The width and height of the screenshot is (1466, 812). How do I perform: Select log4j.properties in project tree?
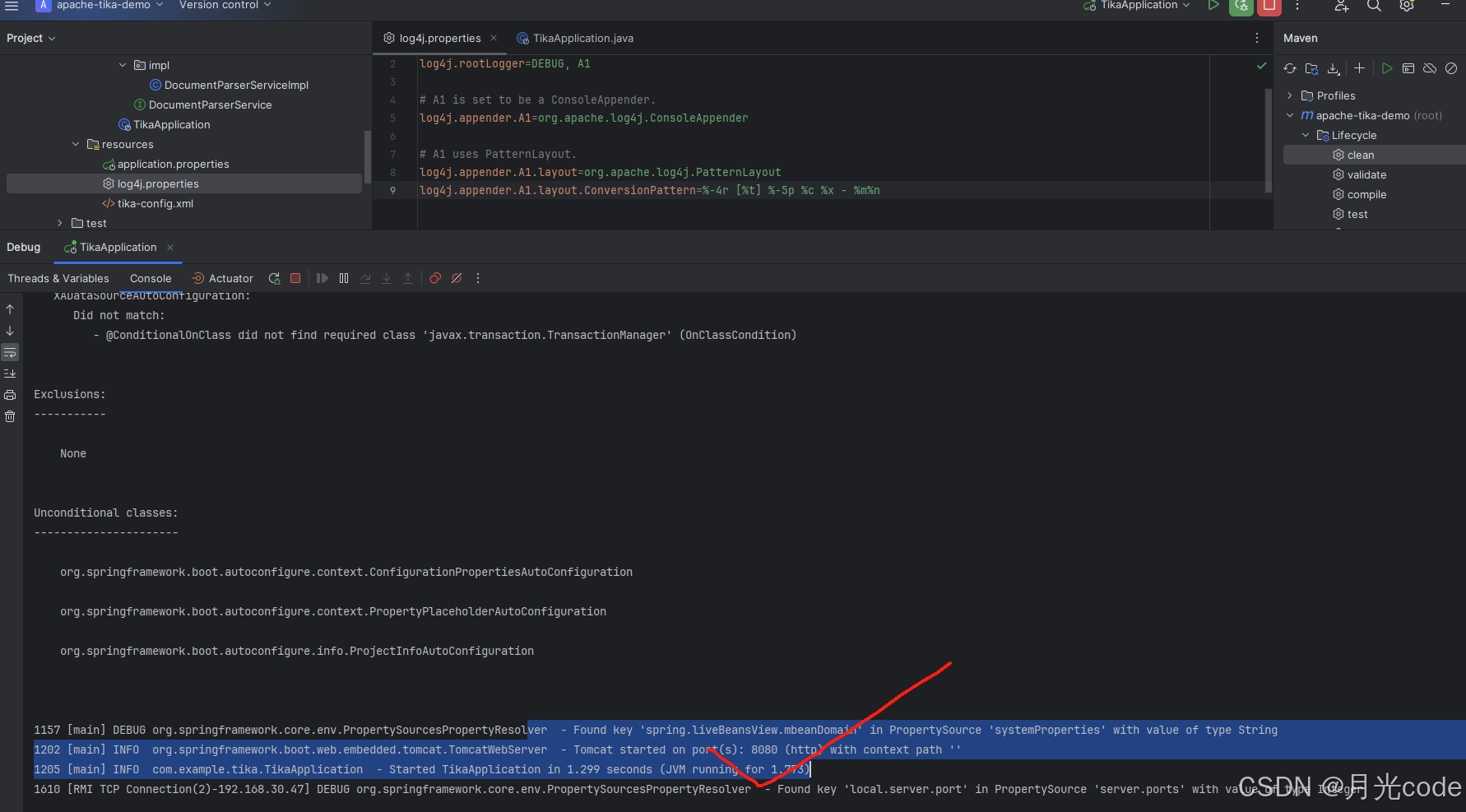[184, 183]
